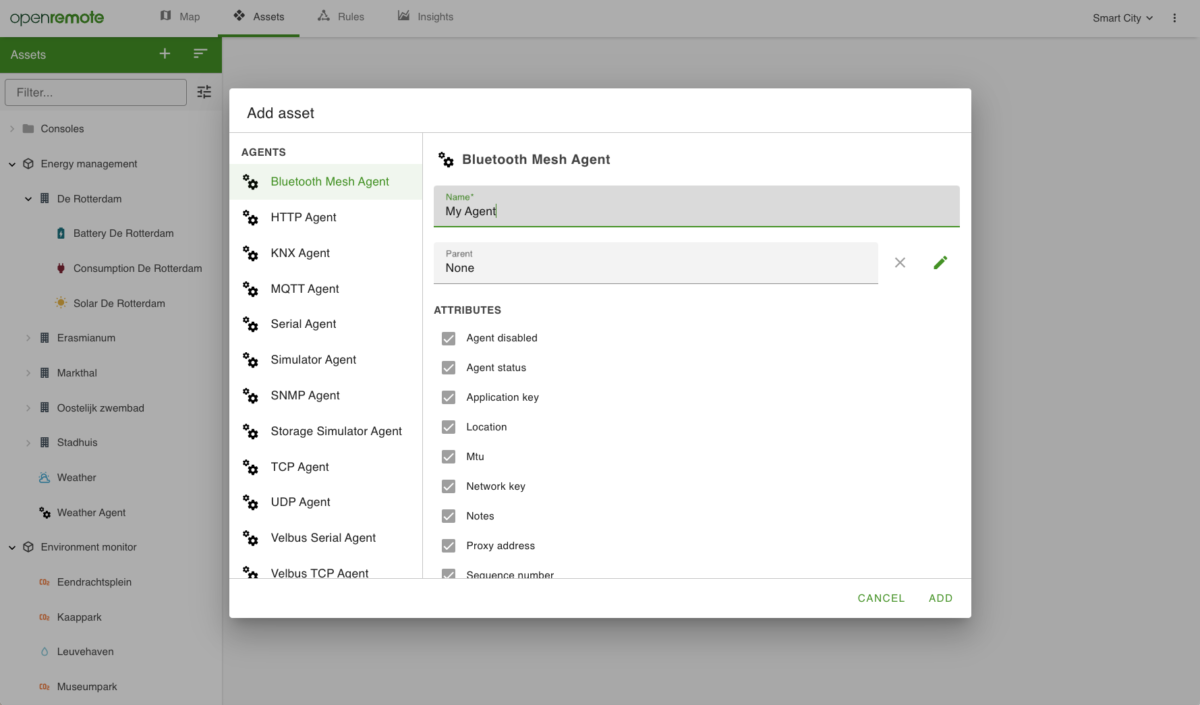Click the Consumption De Rotterdam plug icon
Screen dimensions: 1200x705
click(x=61, y=268)
